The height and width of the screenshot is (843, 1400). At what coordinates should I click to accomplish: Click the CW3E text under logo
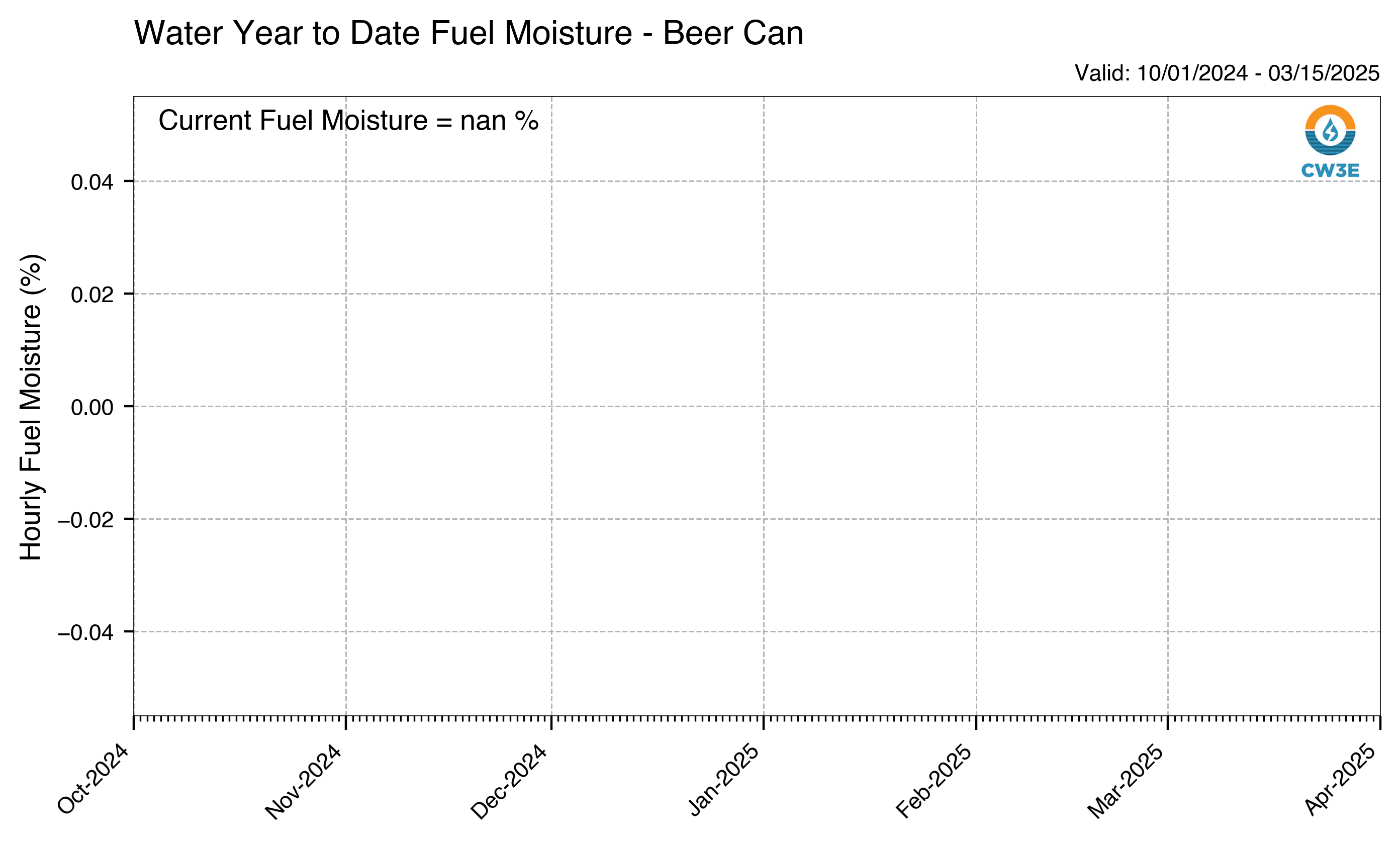click(x=1330, y=170)
